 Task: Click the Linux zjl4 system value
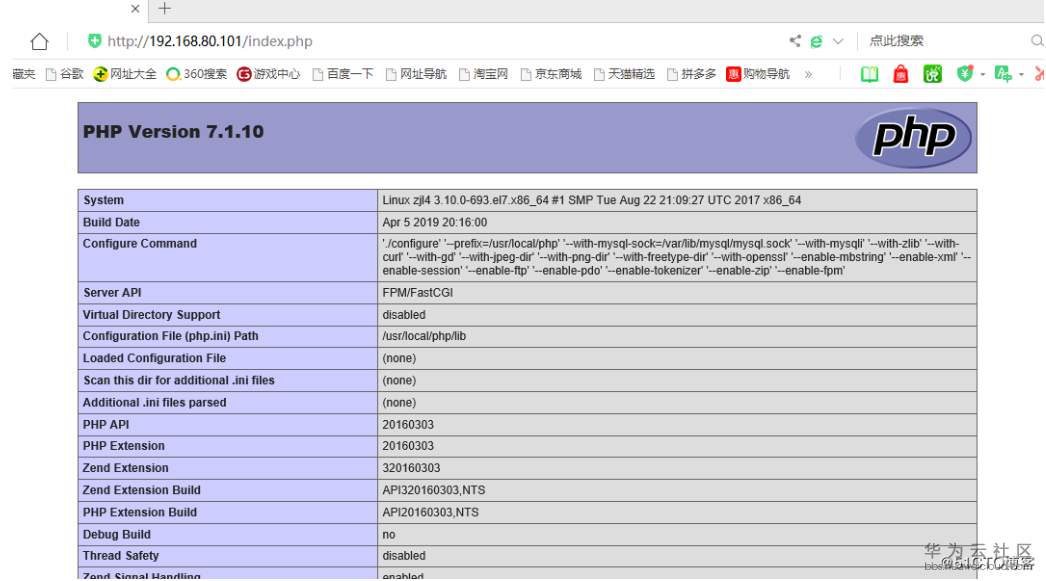tap(592, 200)
